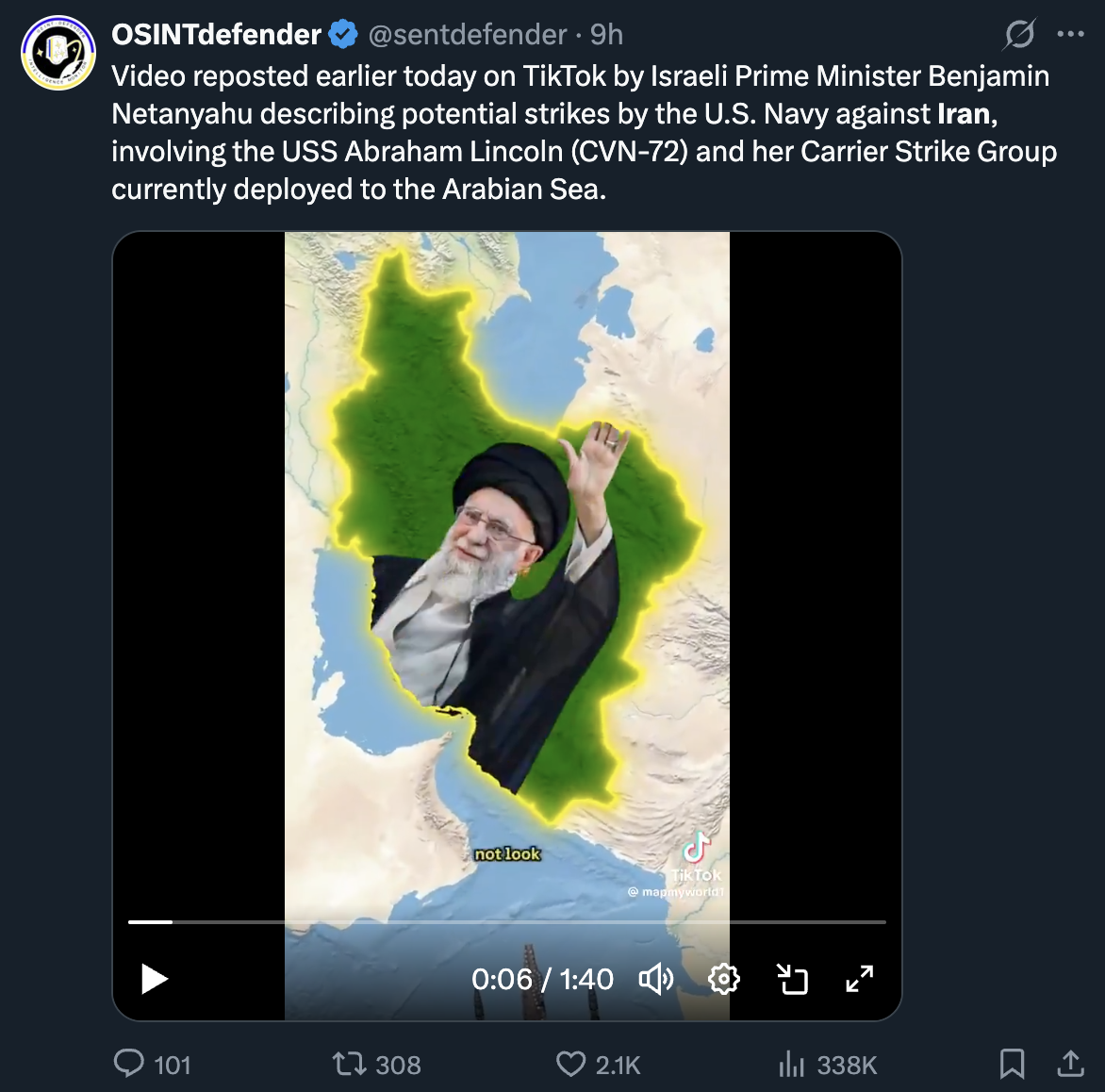This screenshot has width=1105, height=1092.
Task: Click the Grok explain-post icon
Action: (x=1019, y=35)
